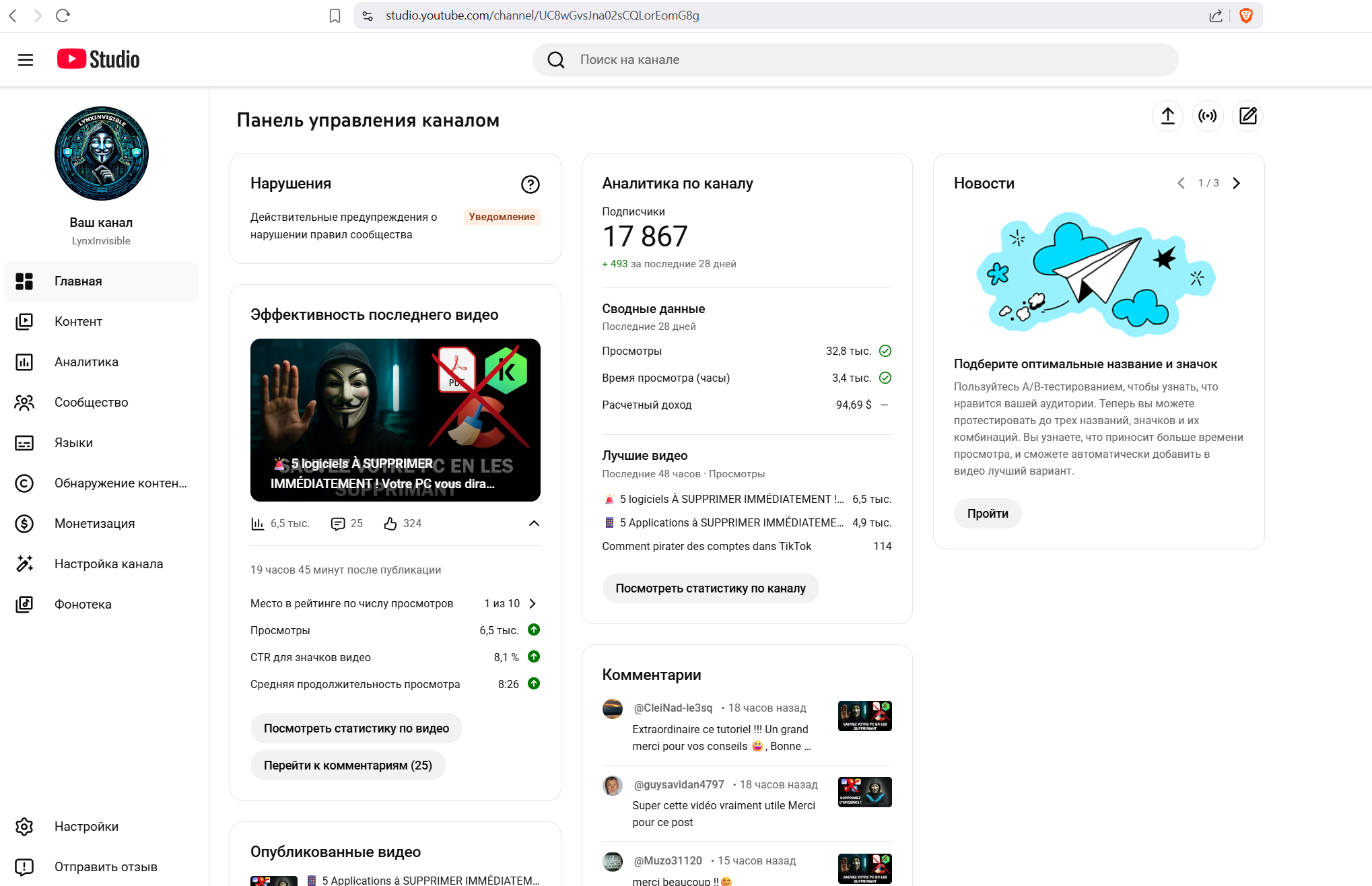Click the upload video arrow icon
1372x886 pixels.
[x=1167, y=116]
